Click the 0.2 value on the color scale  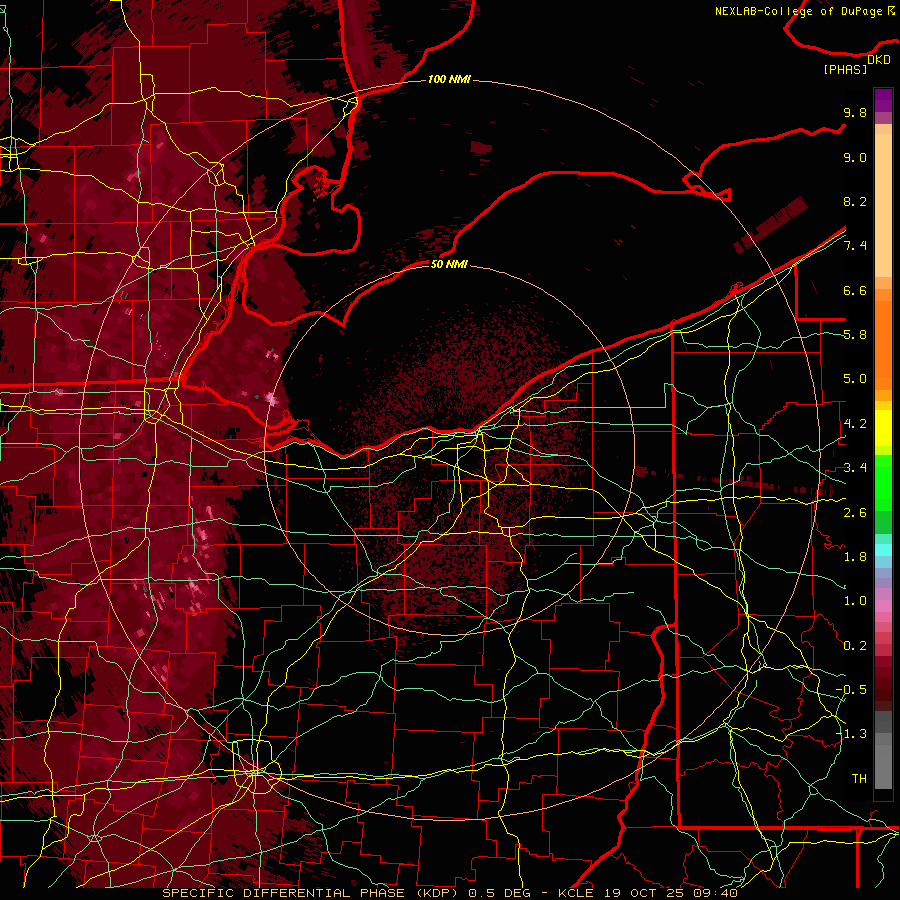click(855, 646)
